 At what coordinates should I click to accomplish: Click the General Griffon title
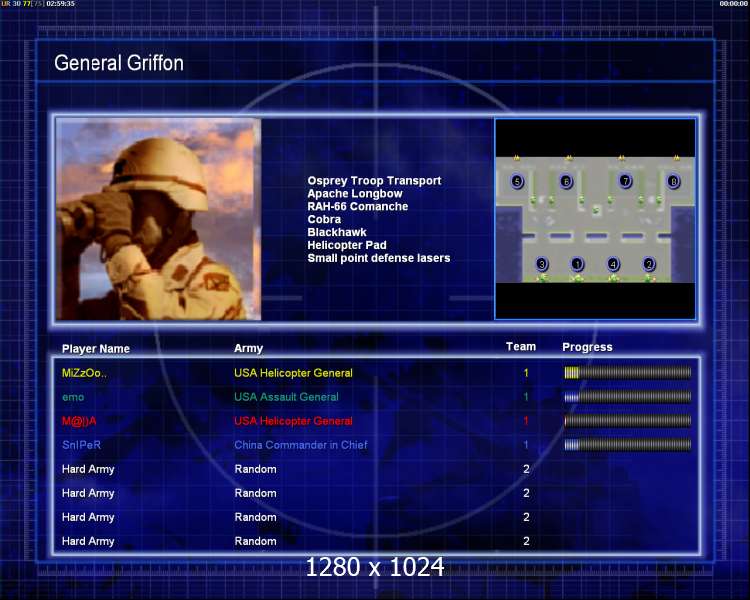119,63
